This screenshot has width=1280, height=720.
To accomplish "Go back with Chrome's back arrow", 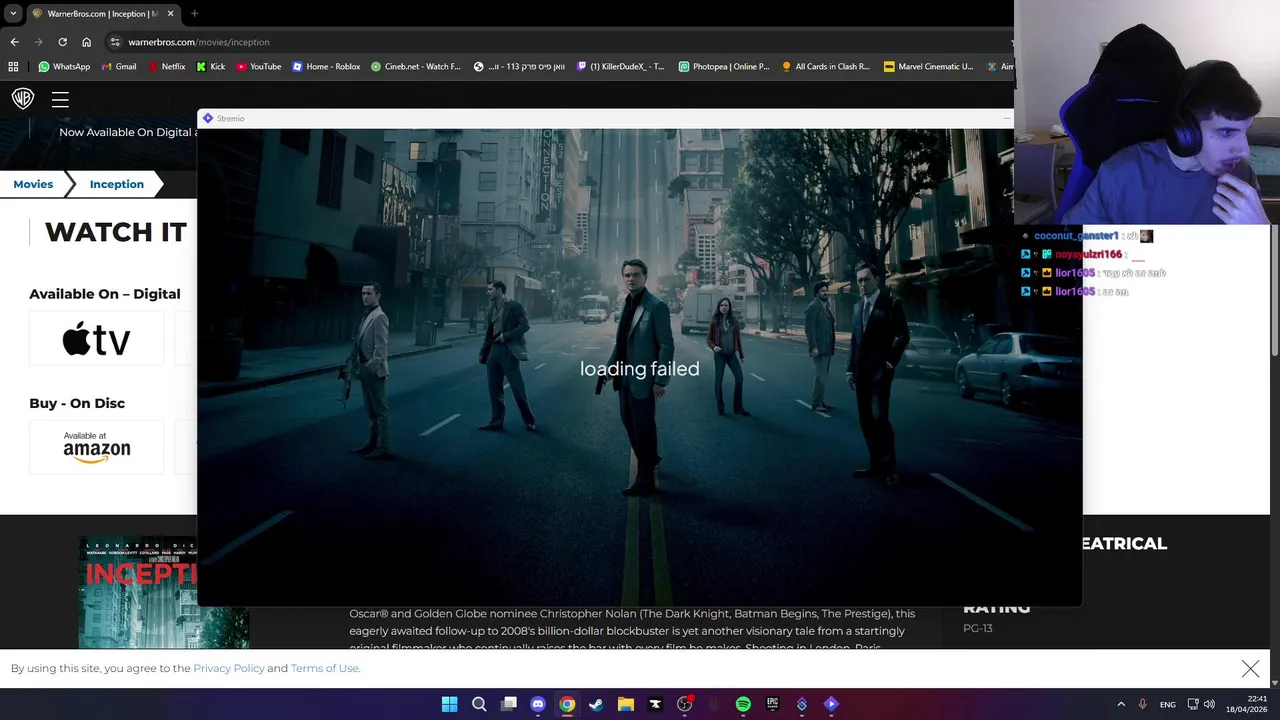I will tap(14, 42).
